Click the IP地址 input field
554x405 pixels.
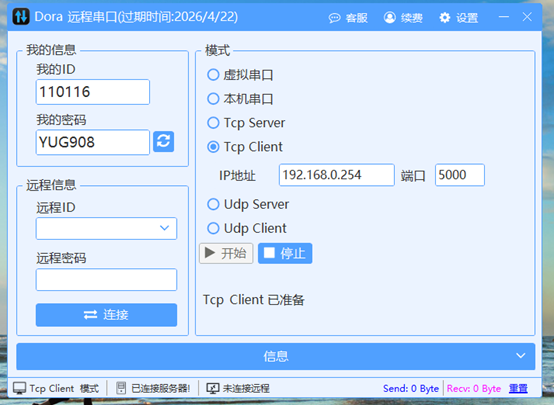point(337,175)
